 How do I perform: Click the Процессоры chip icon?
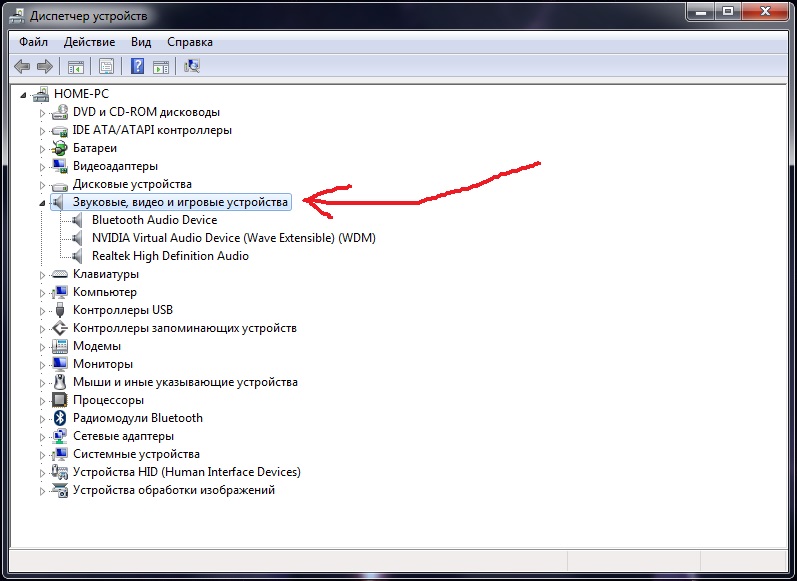[60, 400]
